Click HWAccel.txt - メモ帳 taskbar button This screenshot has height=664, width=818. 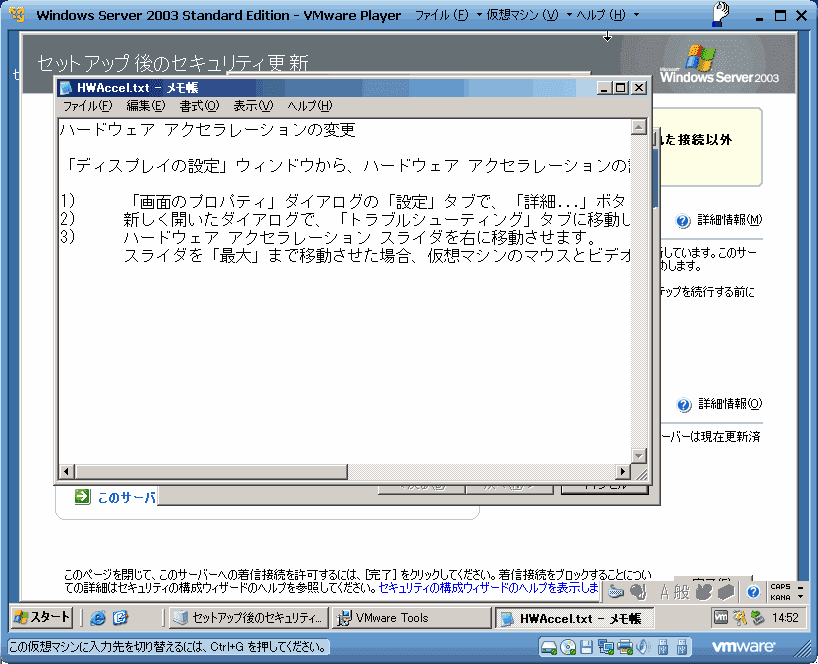pos(574,619)
